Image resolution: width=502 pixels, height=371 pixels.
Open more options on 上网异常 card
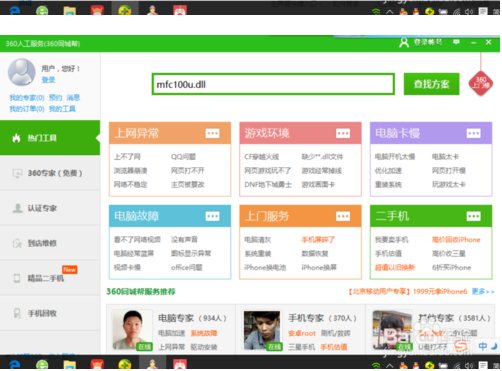click(212, 133)
